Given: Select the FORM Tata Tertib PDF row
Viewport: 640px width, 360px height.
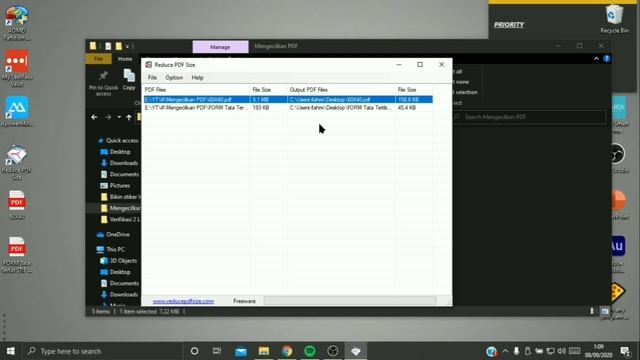Looking at the screenshot, I should coord(288,108).
